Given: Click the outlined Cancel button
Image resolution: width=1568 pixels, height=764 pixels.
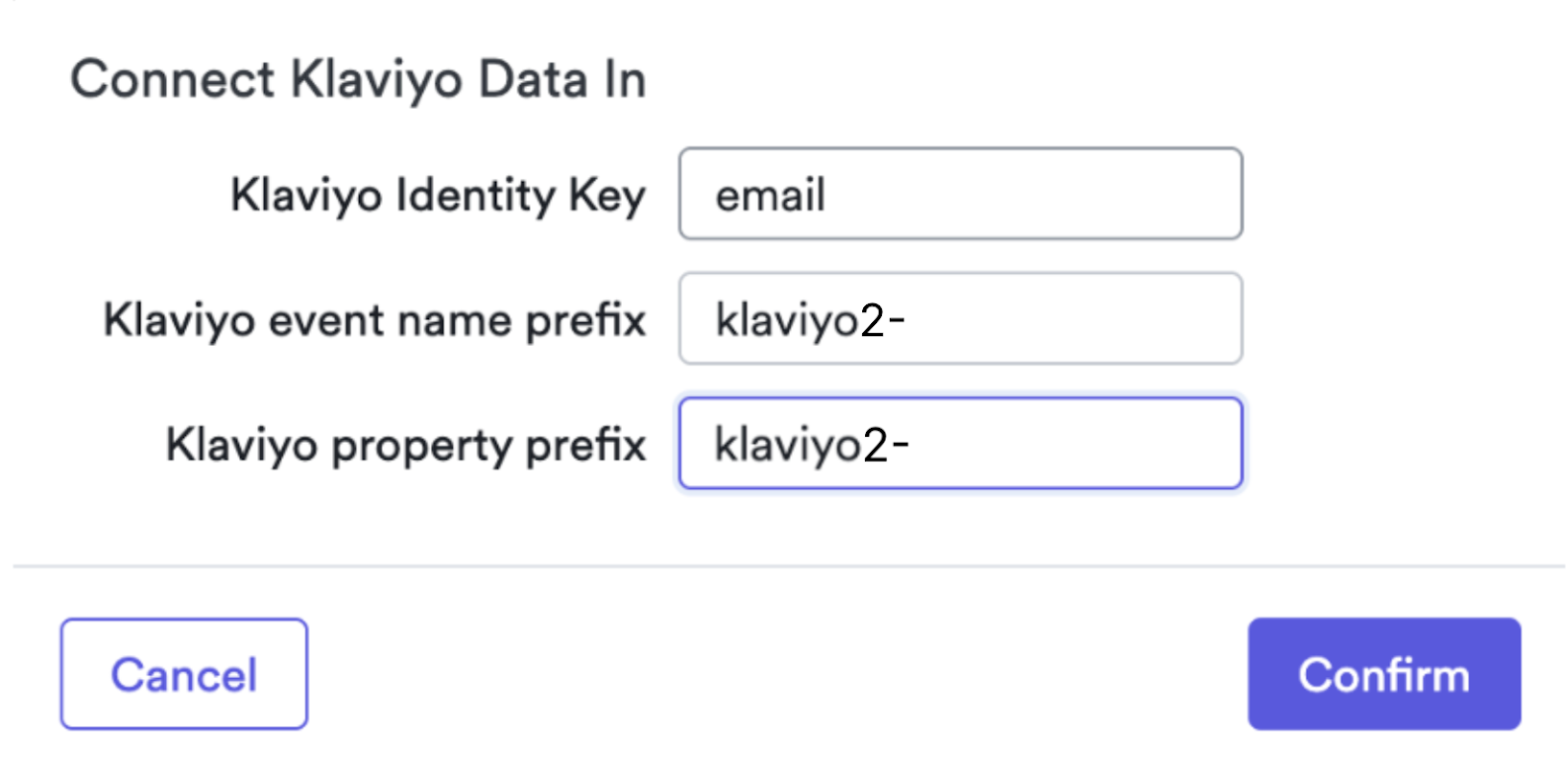Looking at the screenshot, I should click(183, 673).
